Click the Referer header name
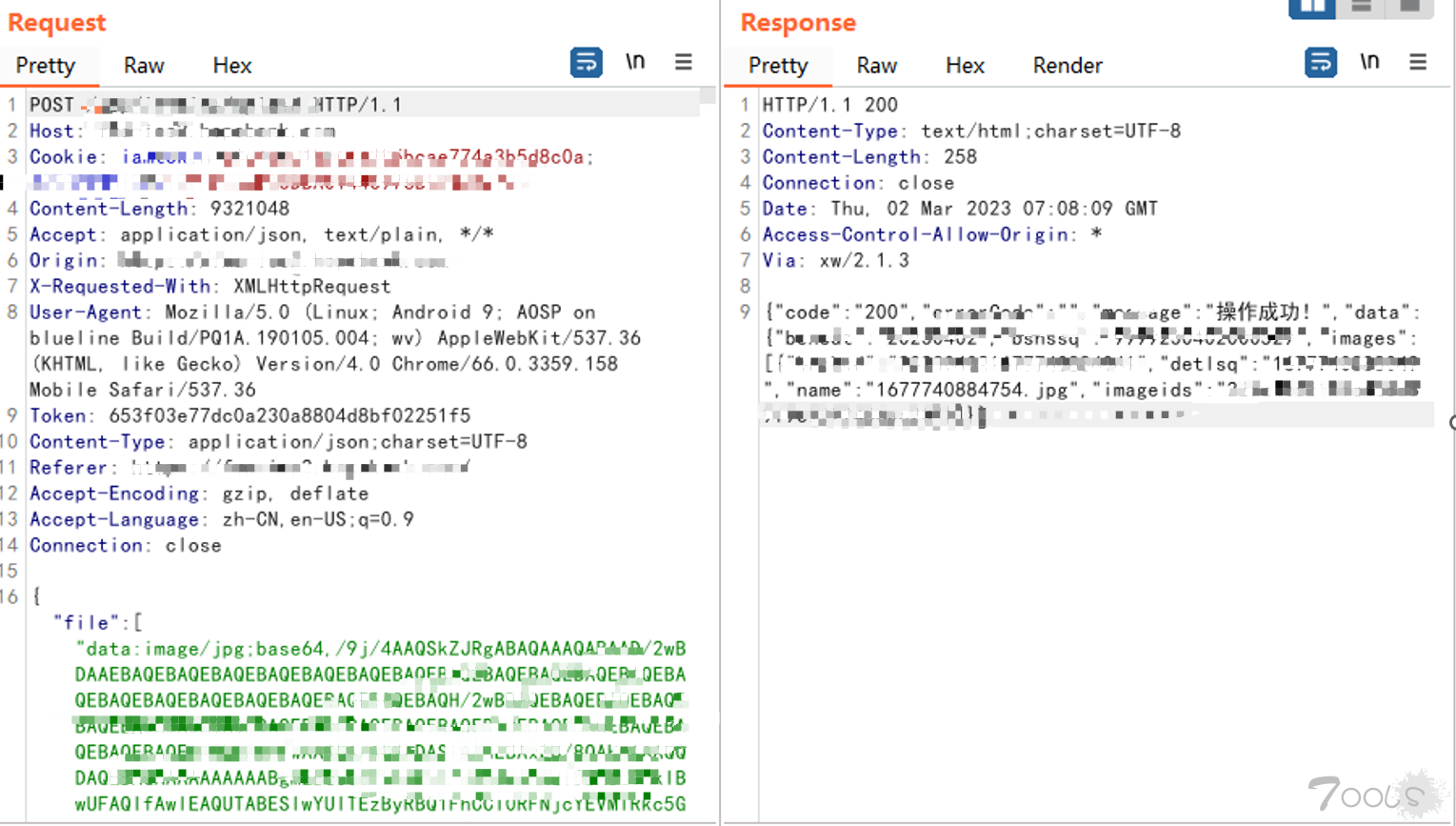Image resolution: width=1456 pixels, height=826 pixels. pos(68,468)
